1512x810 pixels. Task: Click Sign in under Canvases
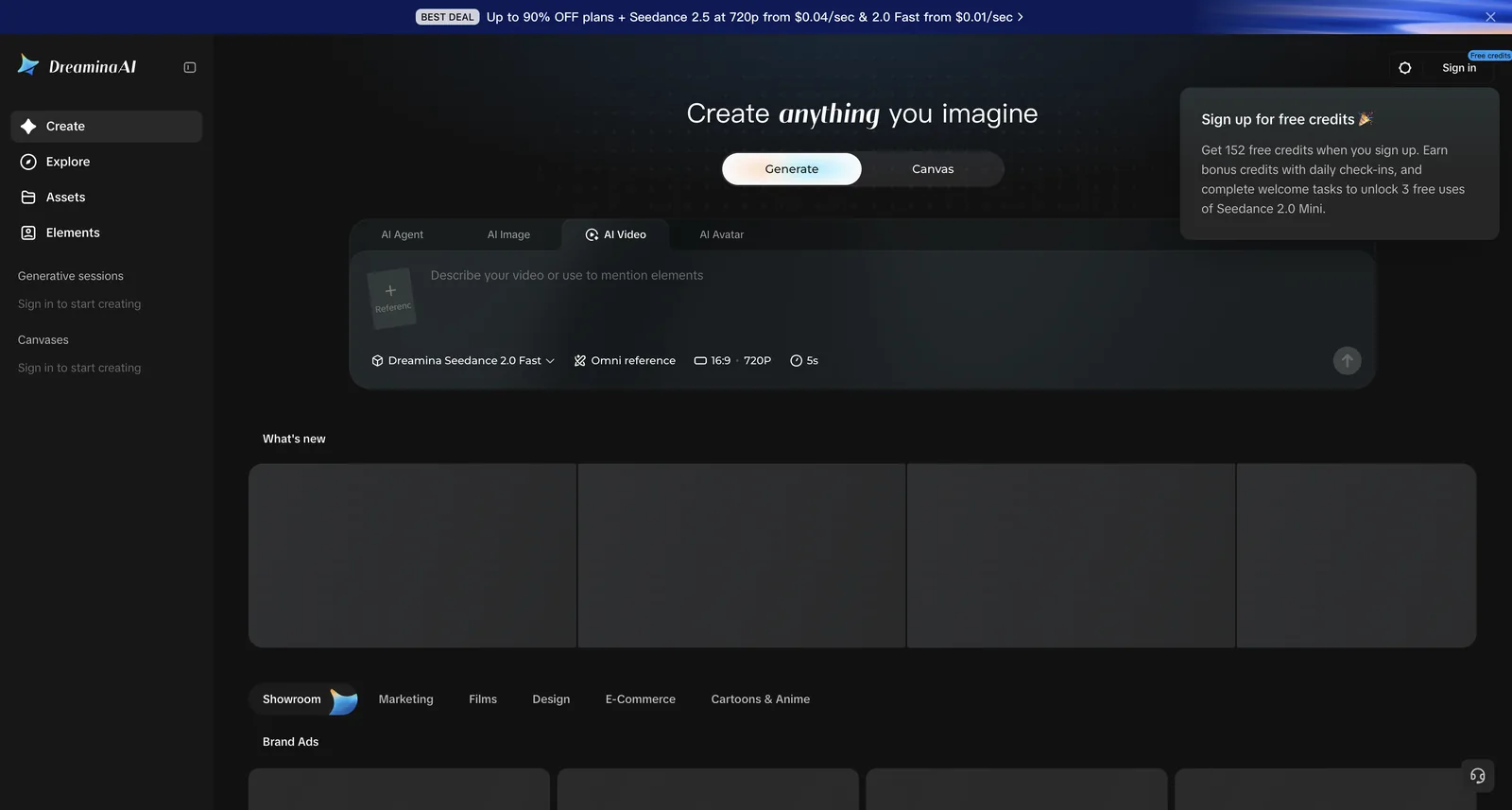(79, 369)
